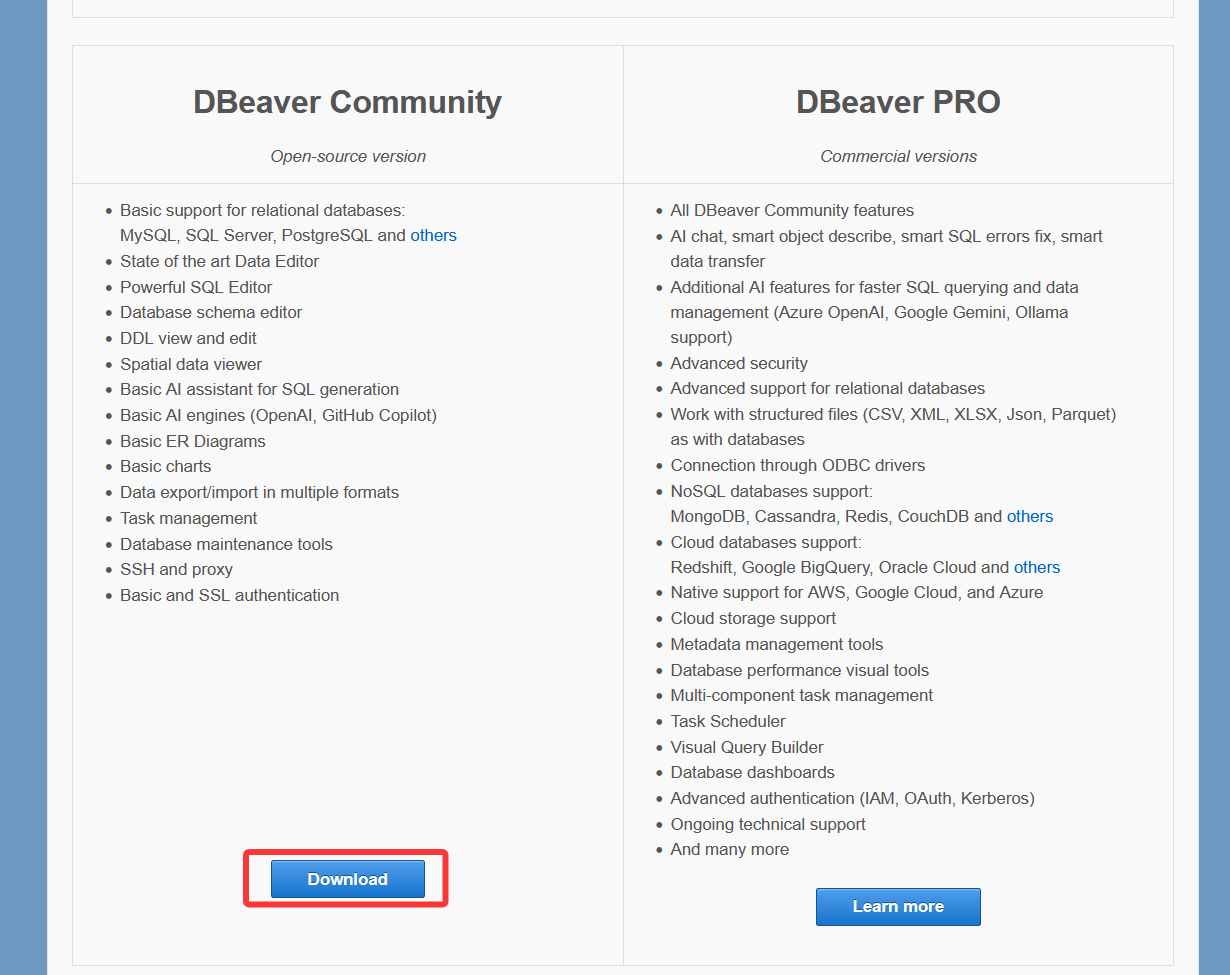Click 'Data export/import in multiple formats' item
Viewport: 1230px width, 975px height.
[x=259, y=492]
